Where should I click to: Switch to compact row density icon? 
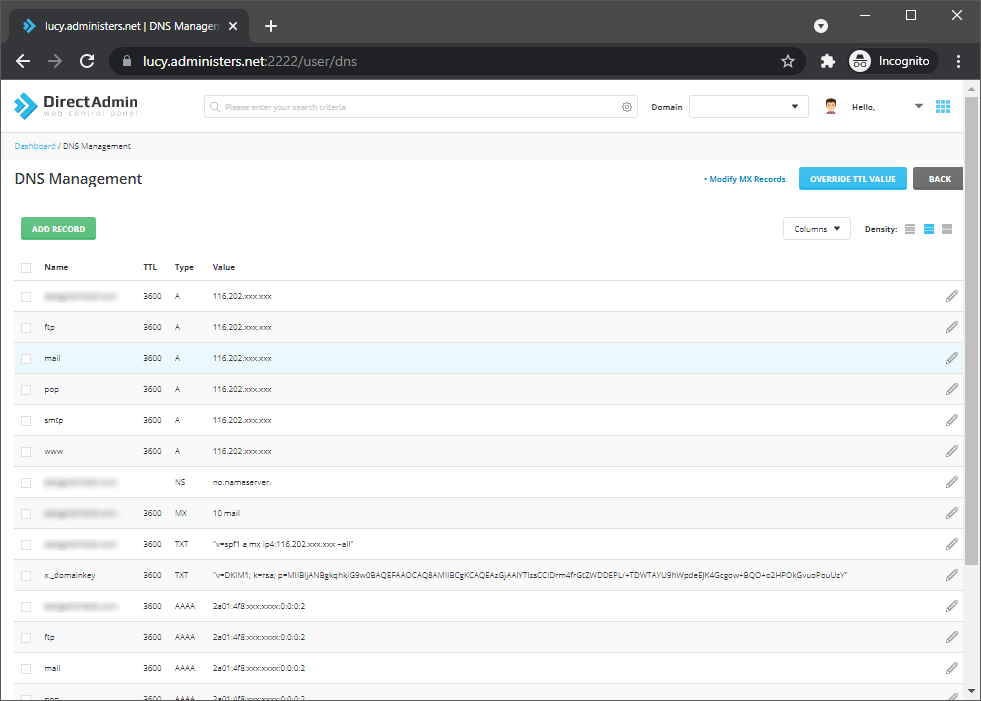[x=910, y=229]
